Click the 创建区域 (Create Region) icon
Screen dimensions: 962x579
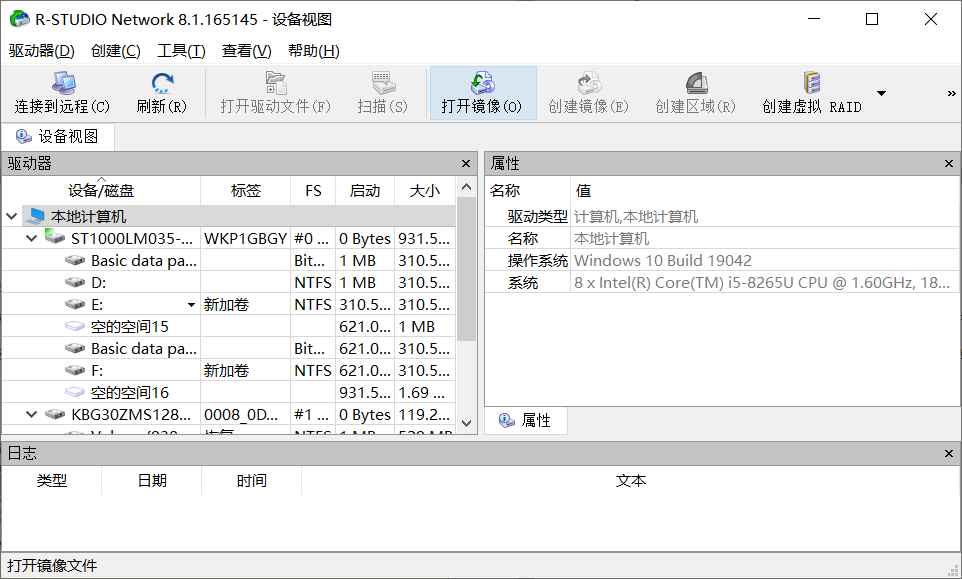coord(692,92)
